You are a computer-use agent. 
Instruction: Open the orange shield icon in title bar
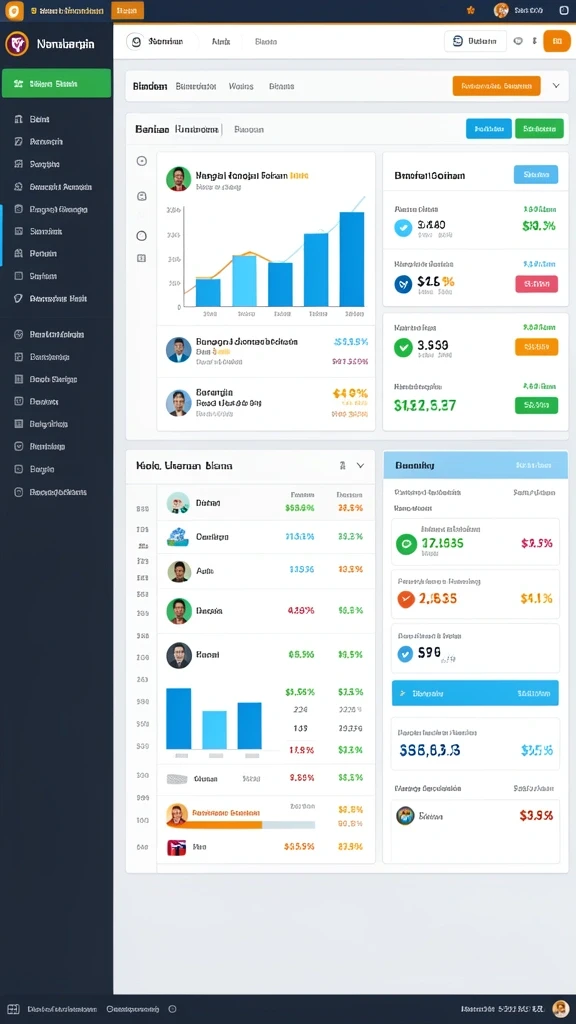coord(13,10)
